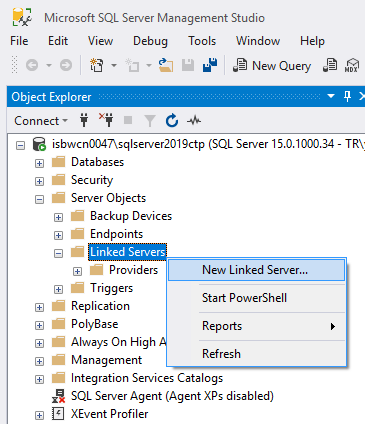Expand the Databases folder
Image resolution: width=365 pixels, height=424 pixels.
39,163
